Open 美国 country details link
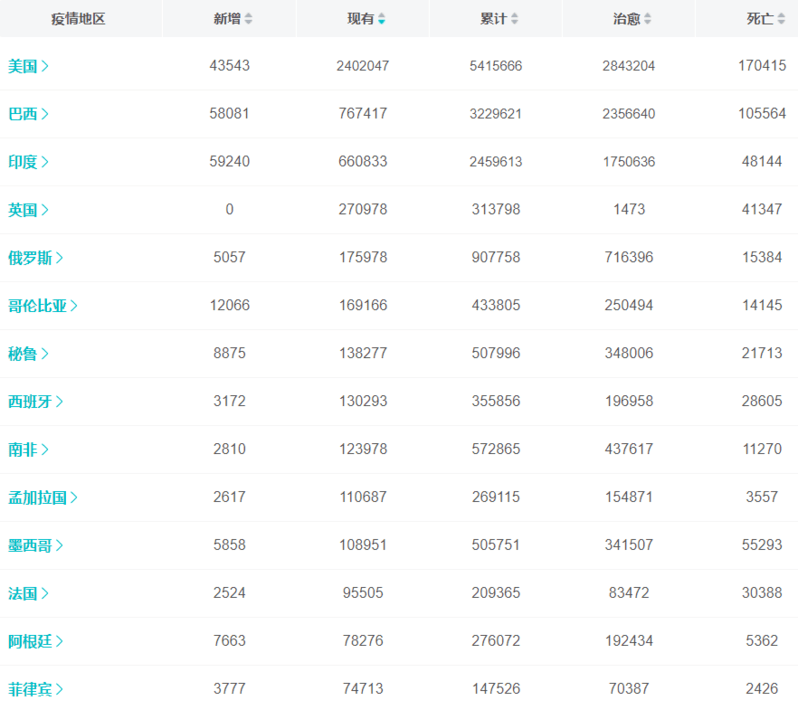798x710 pixels. tap(28, 66)
